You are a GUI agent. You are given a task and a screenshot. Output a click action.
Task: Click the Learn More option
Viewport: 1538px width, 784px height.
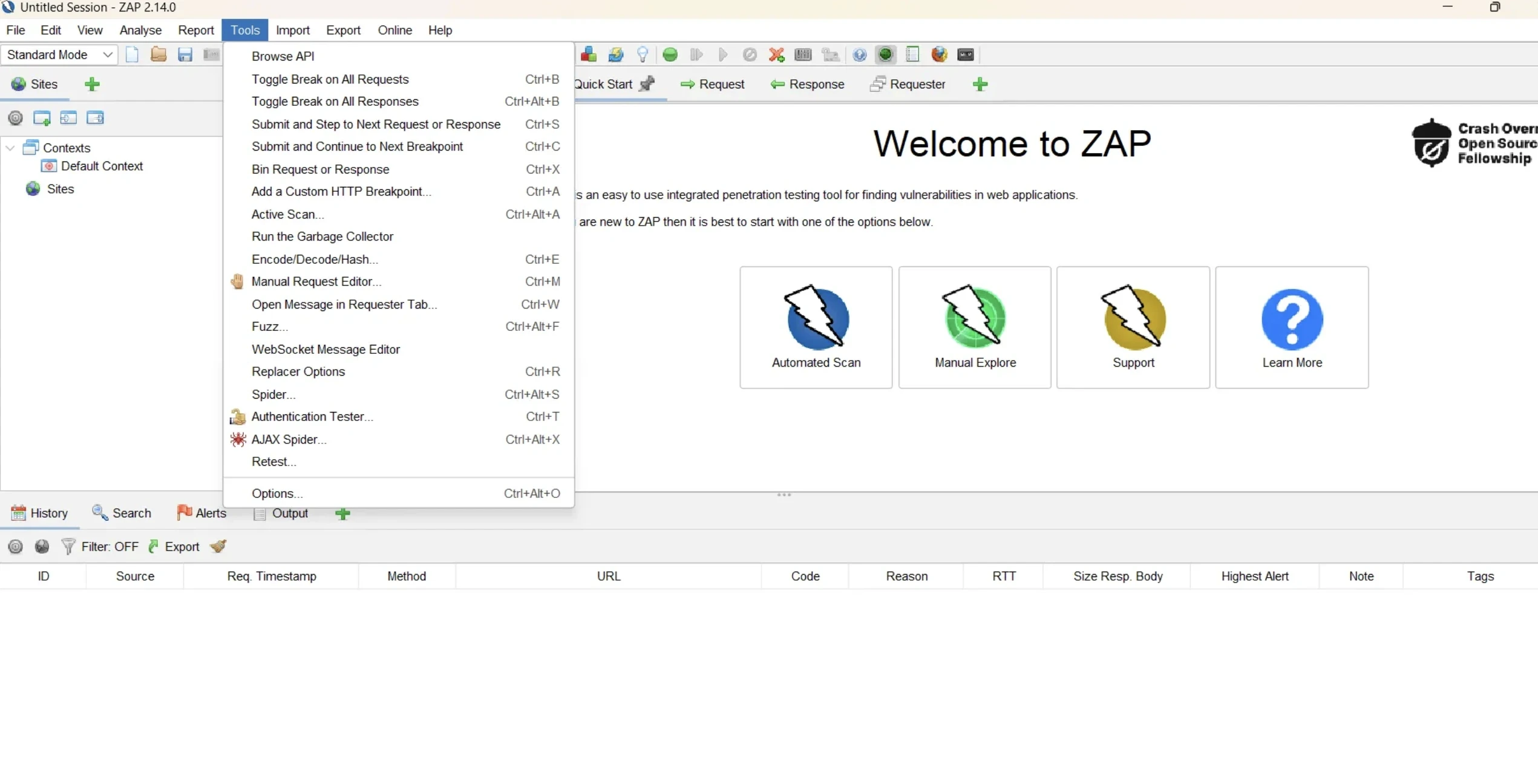pyautogui.click(x=1292, y=327)
